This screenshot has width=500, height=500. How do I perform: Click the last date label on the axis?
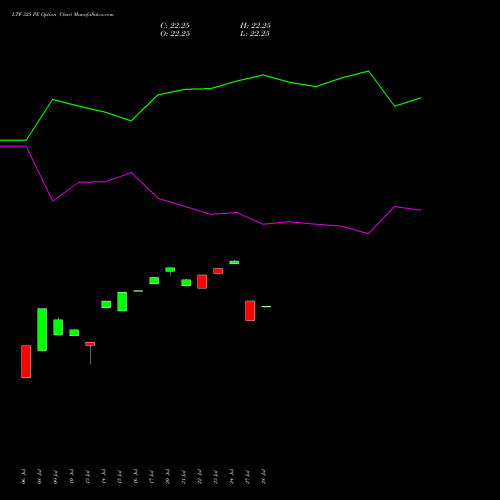(x=264, y=477)
